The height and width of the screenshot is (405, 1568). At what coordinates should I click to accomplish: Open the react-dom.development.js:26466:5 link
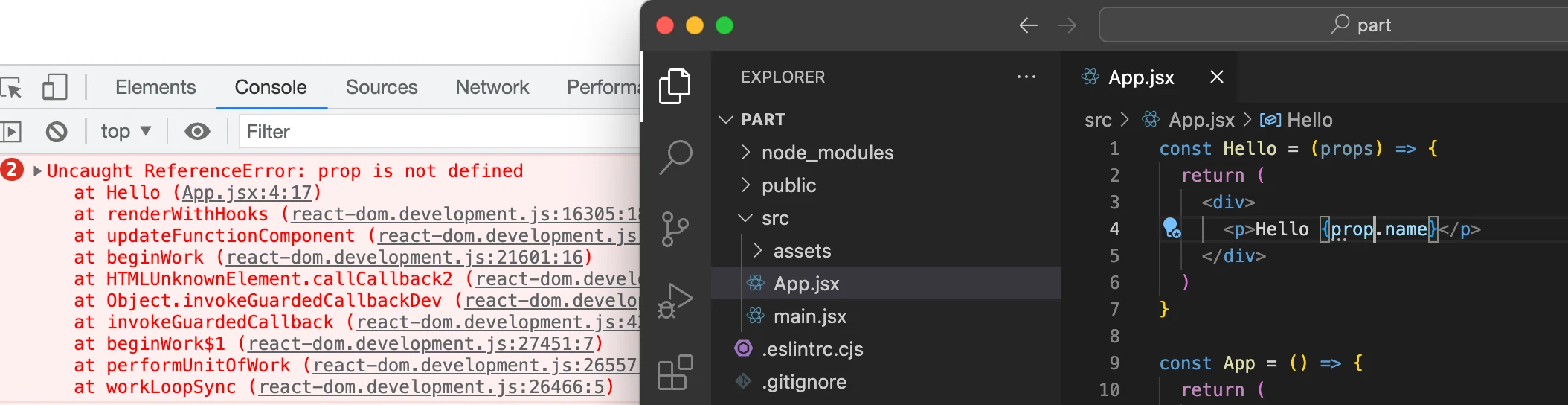(431, 387)
